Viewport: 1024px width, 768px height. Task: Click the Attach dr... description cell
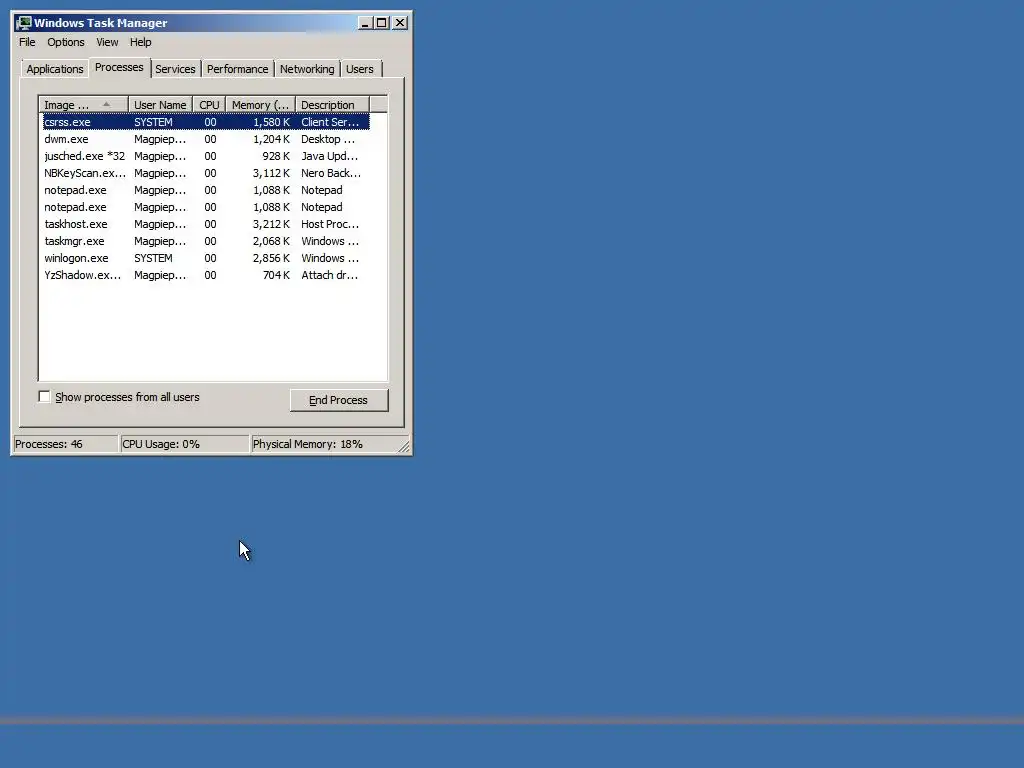tap(329, 275)
